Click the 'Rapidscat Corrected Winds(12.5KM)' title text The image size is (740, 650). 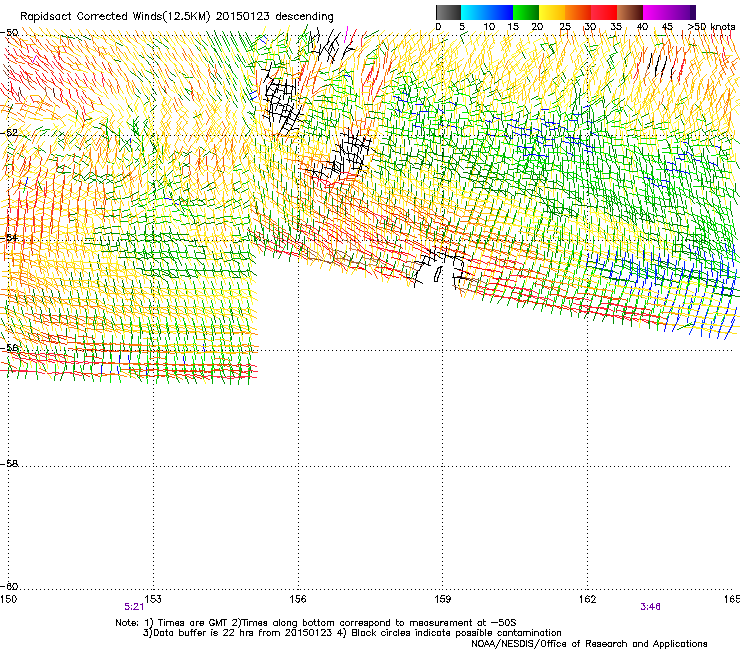(115, 17)
